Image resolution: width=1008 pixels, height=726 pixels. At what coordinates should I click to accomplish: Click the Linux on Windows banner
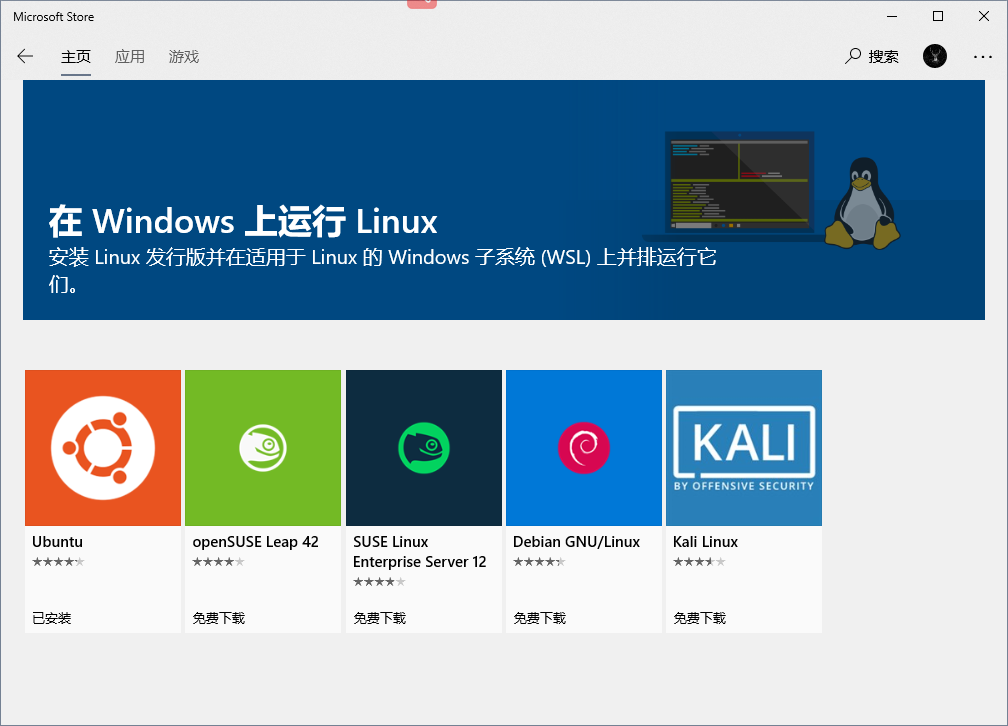(504, 200)
